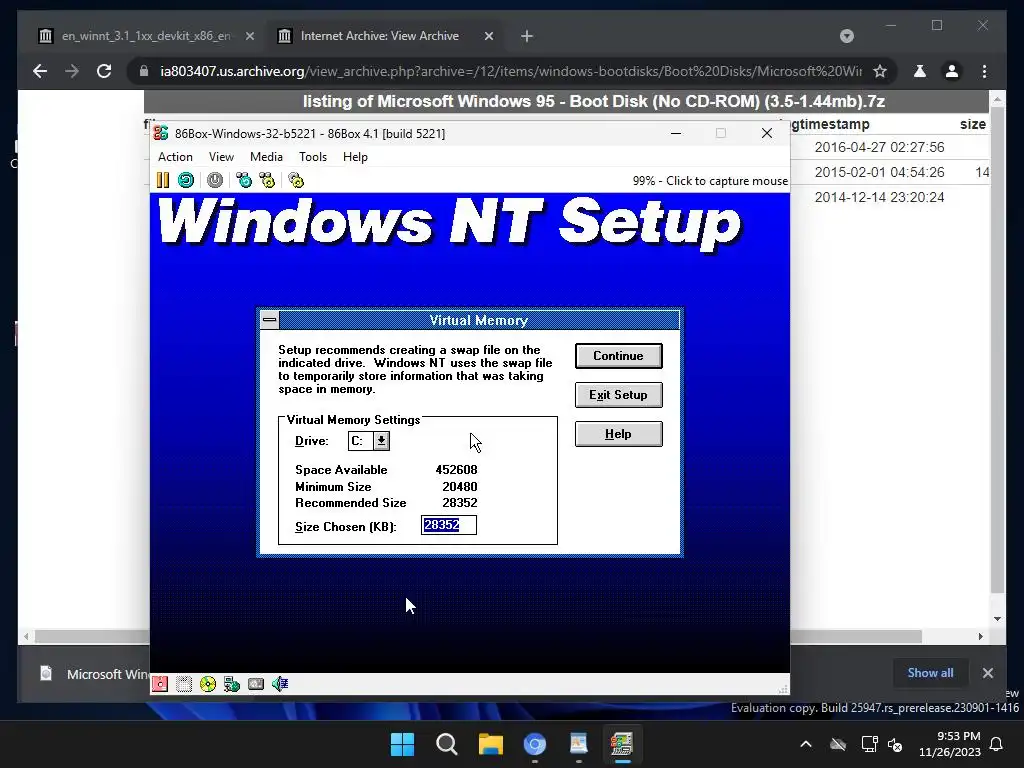Open Chrome three-dot menu
Screen dimensions: 1024x768
(x=984, y=71)
